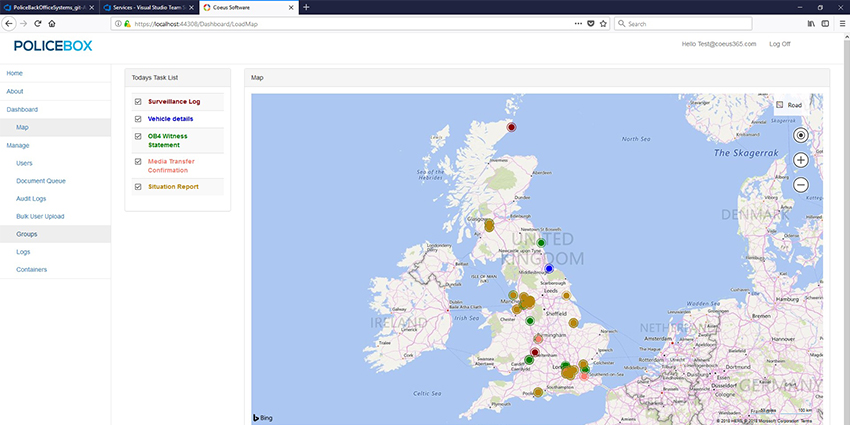Image resolution: width=850 pixels, height=425 pixels.
Task: Click the blue map marker near Scarborough
Action: tap(549, 269)
